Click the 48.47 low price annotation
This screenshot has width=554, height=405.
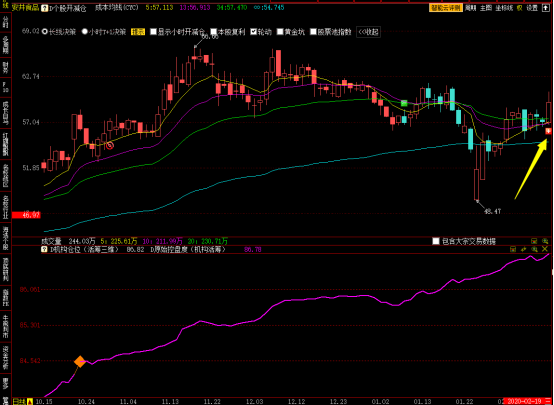[x=493, y=212]
